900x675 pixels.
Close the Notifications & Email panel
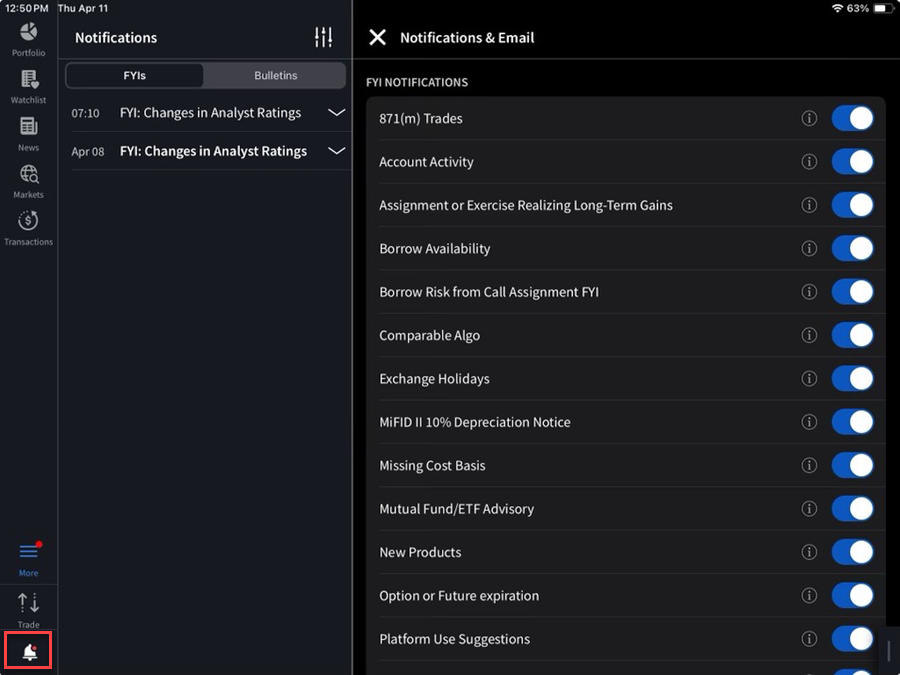click(377, 37)
